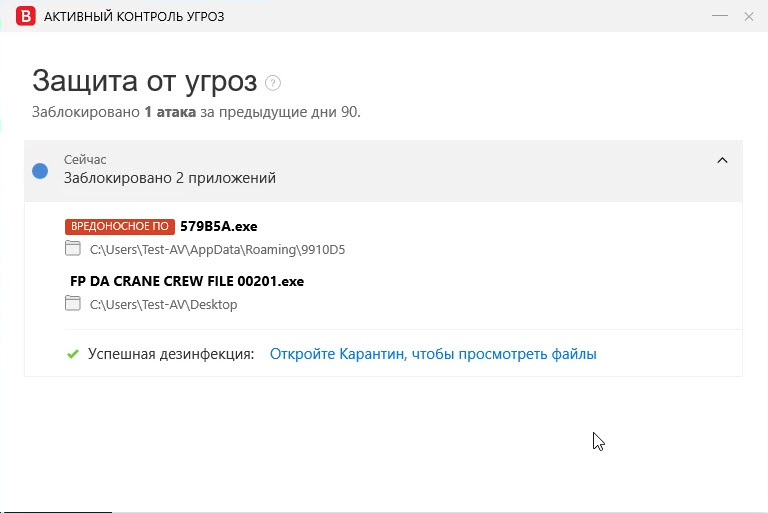Collapse the Сейчас section with chevron

pos(722,160)
